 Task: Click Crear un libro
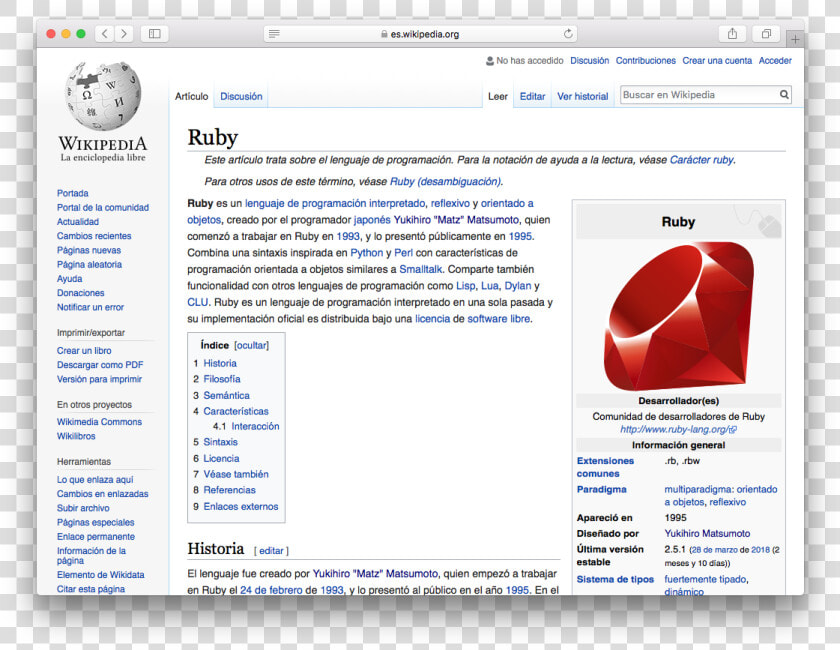pyautogui.click(x=84, y=350)
